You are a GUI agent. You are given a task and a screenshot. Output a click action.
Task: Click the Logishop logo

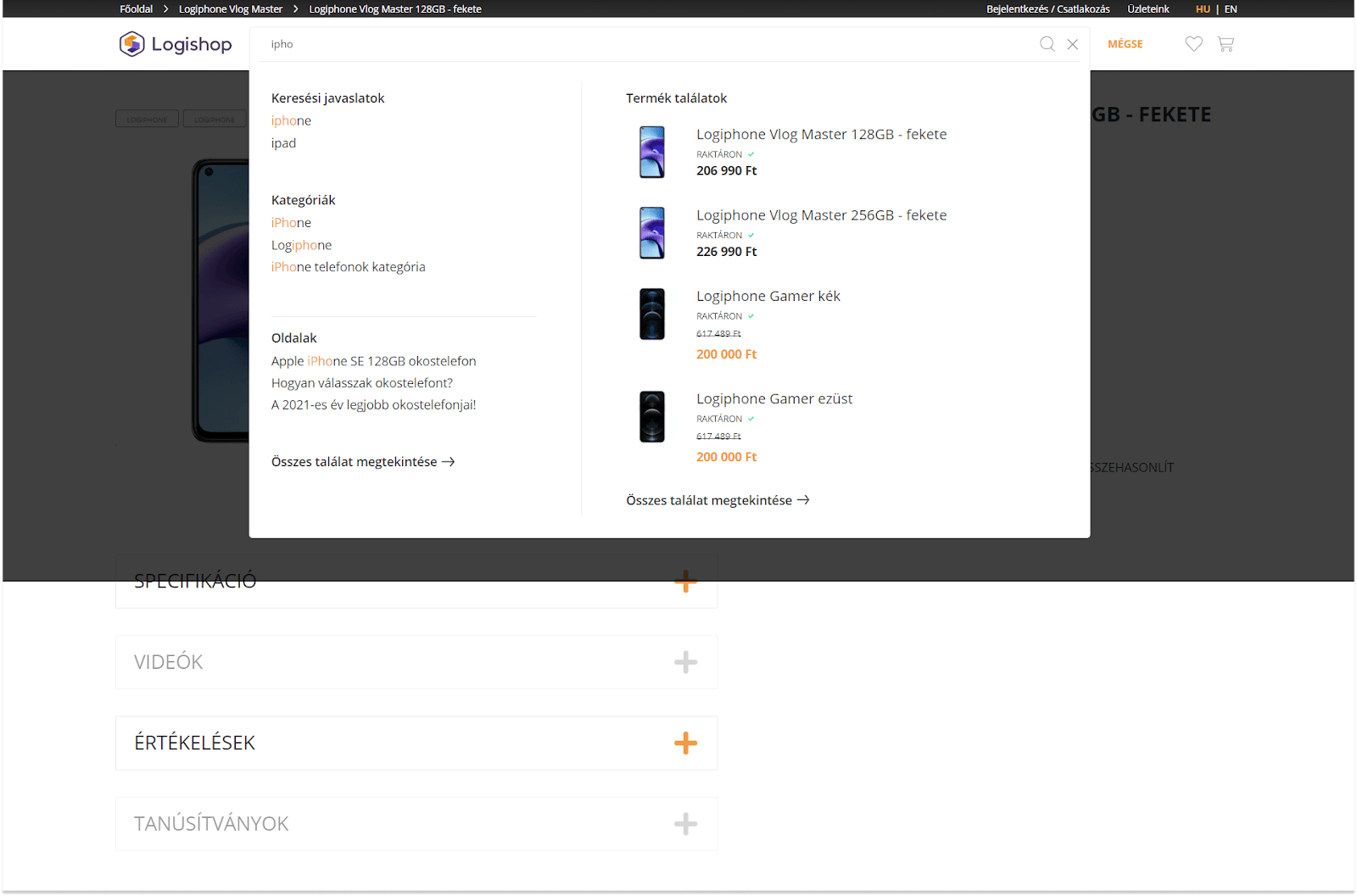click(176, 44)
